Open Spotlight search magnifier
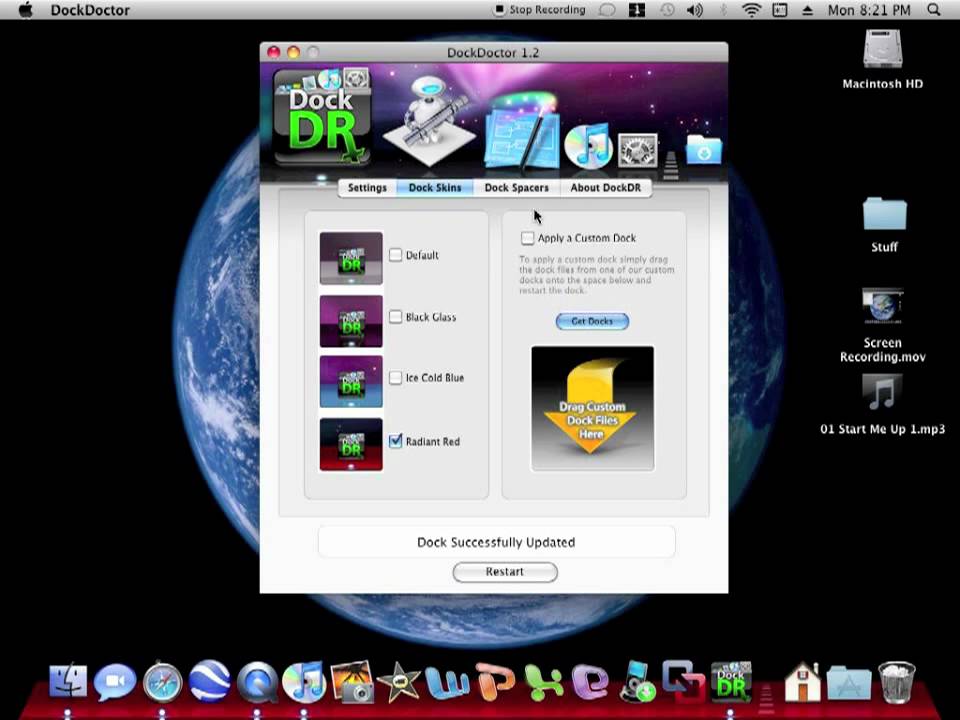This screenshot has width=960, height=720. tap(934, 10)
